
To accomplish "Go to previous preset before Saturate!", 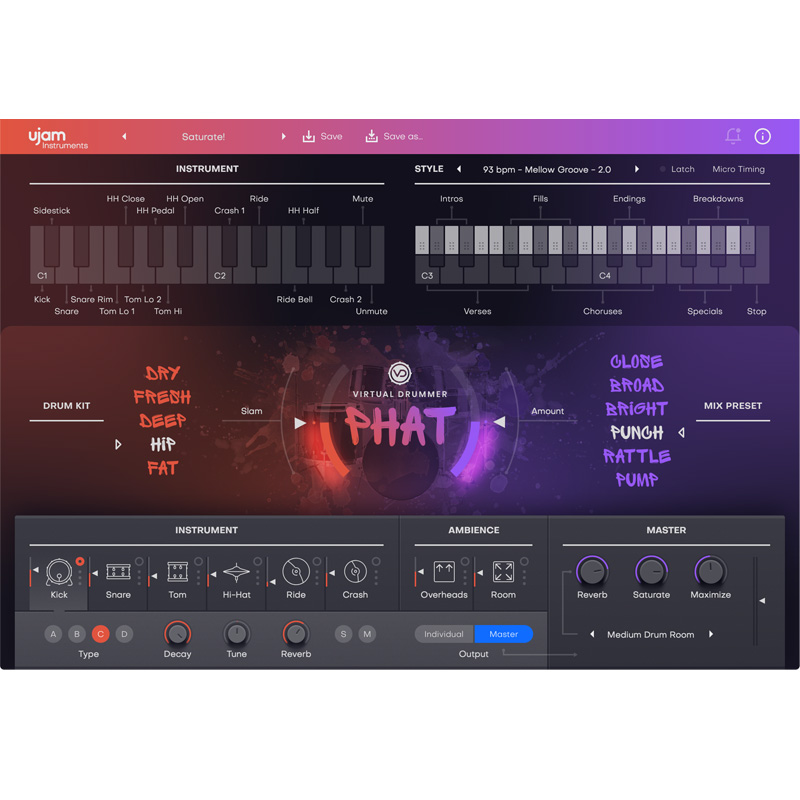I will pos(124,136).
